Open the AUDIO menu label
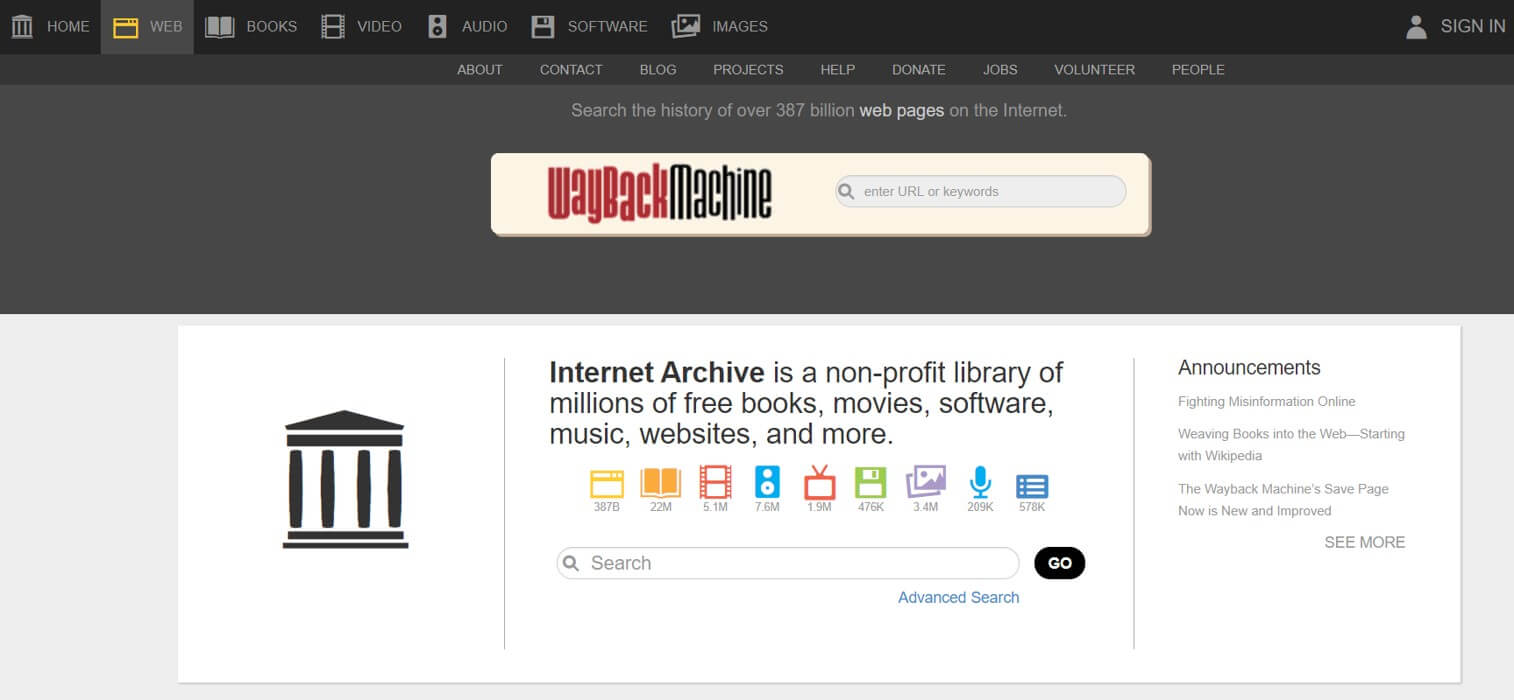Screen dimensions: 1514x700 tap(485, 27)
